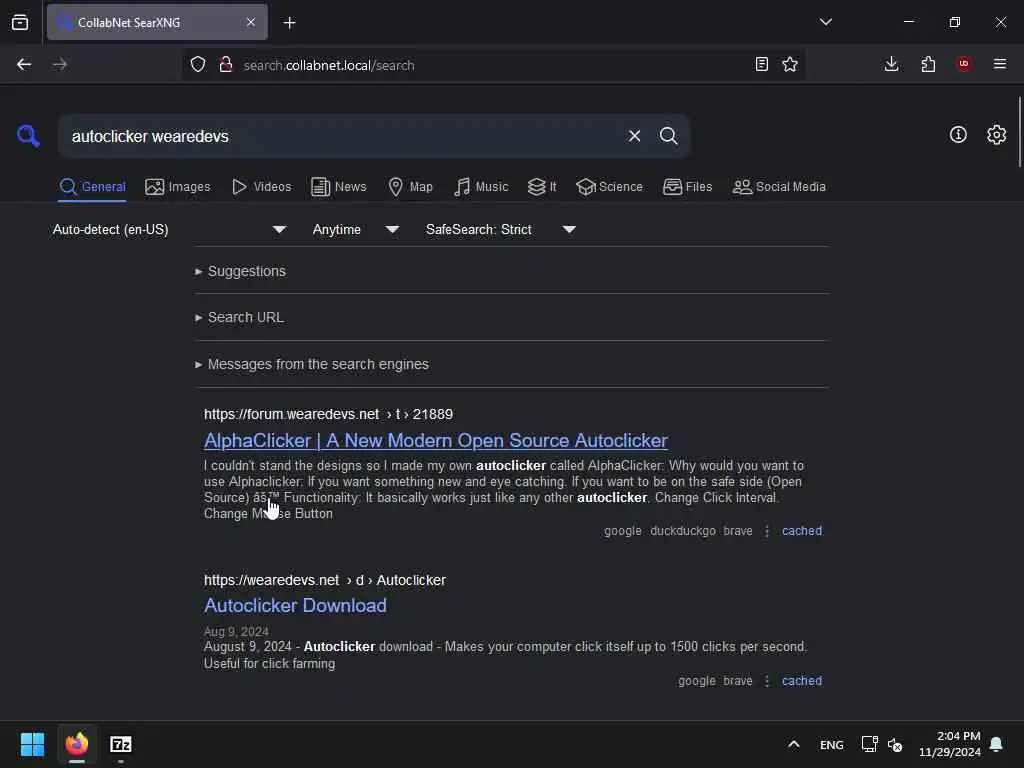The height and width of the screenshot is (768, 1024).
Task: Switch to the Videos tab
Action: [x=261, y=187]
